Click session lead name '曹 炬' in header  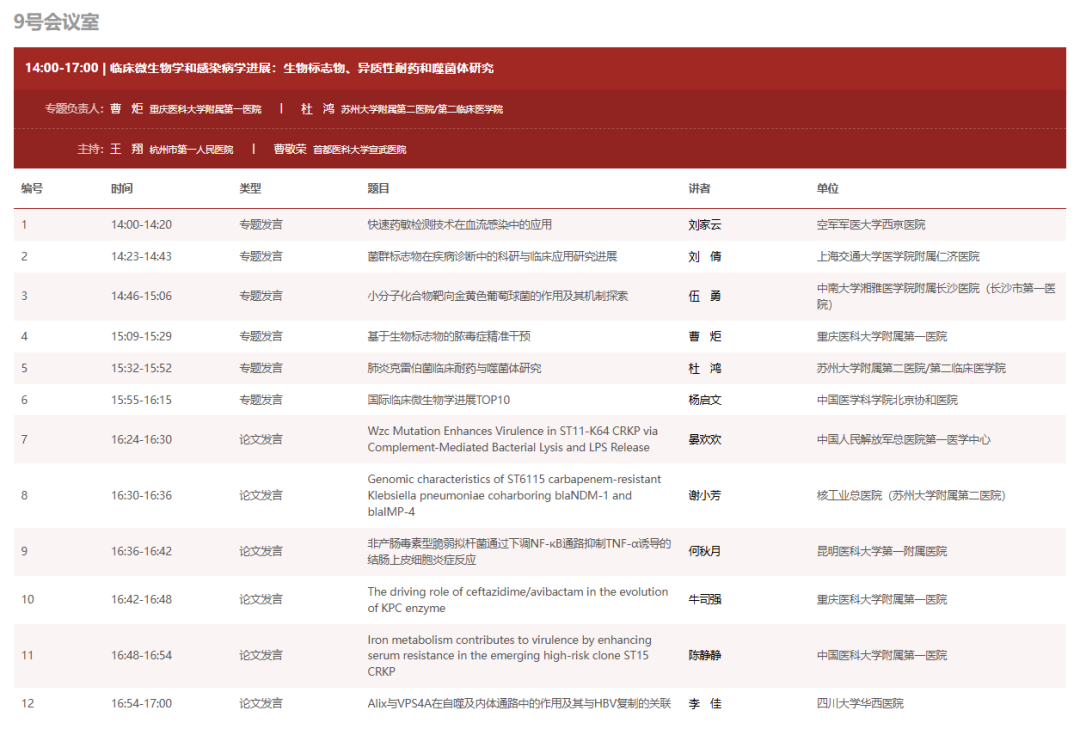click(x=127, y=109)
